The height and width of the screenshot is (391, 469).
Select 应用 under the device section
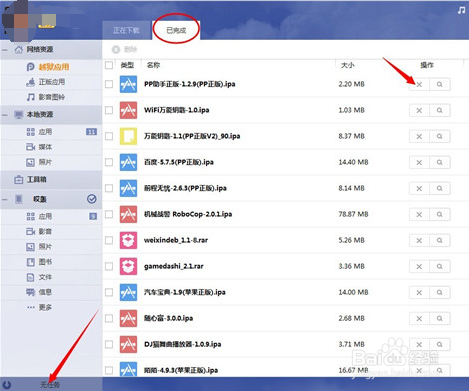pyautogui.click(x=39, y=216)
